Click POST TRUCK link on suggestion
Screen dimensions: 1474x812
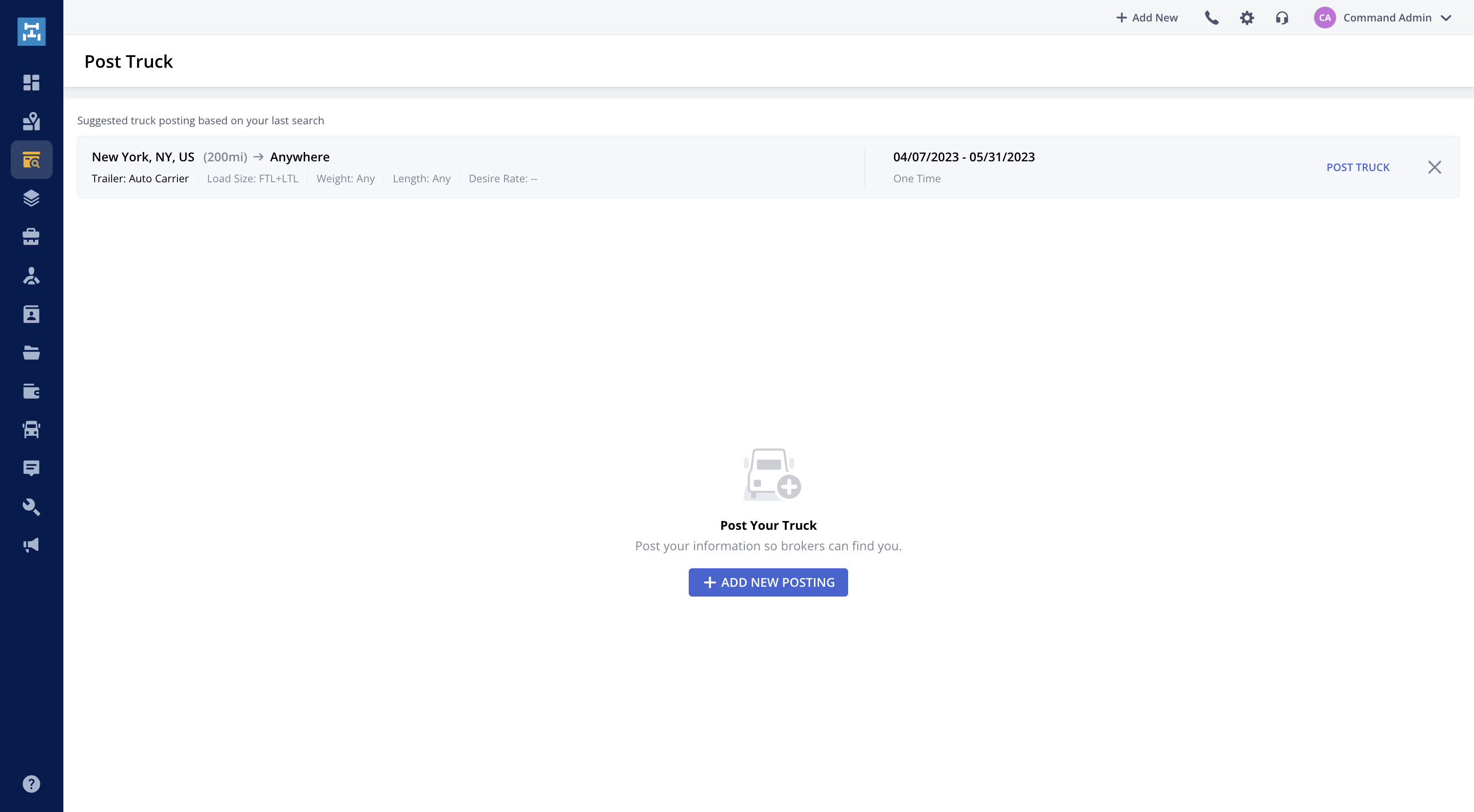click(x=1358, y=167)
